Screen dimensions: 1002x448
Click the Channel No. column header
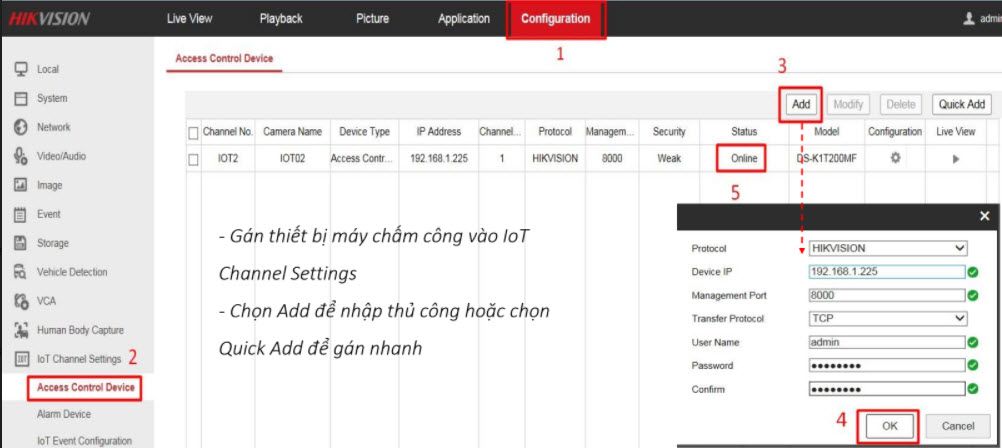click(x=228, y=132)
